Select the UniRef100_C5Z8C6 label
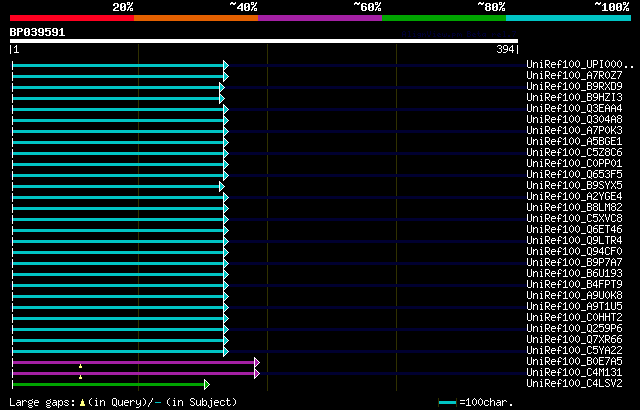This screenshot has height=410, width=640. 574,153
